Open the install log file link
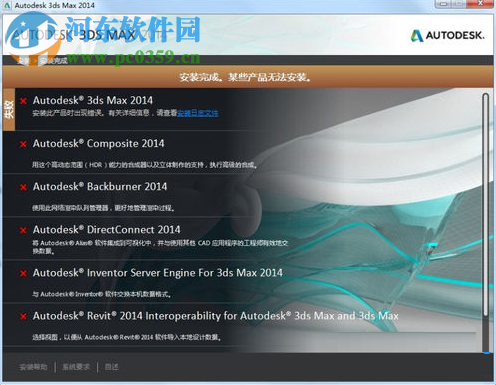 197,113
